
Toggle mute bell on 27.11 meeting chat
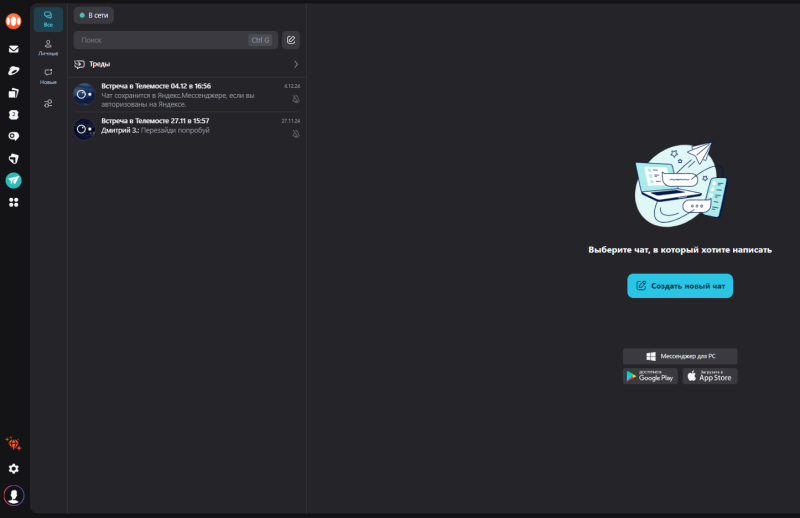point(295,133)
